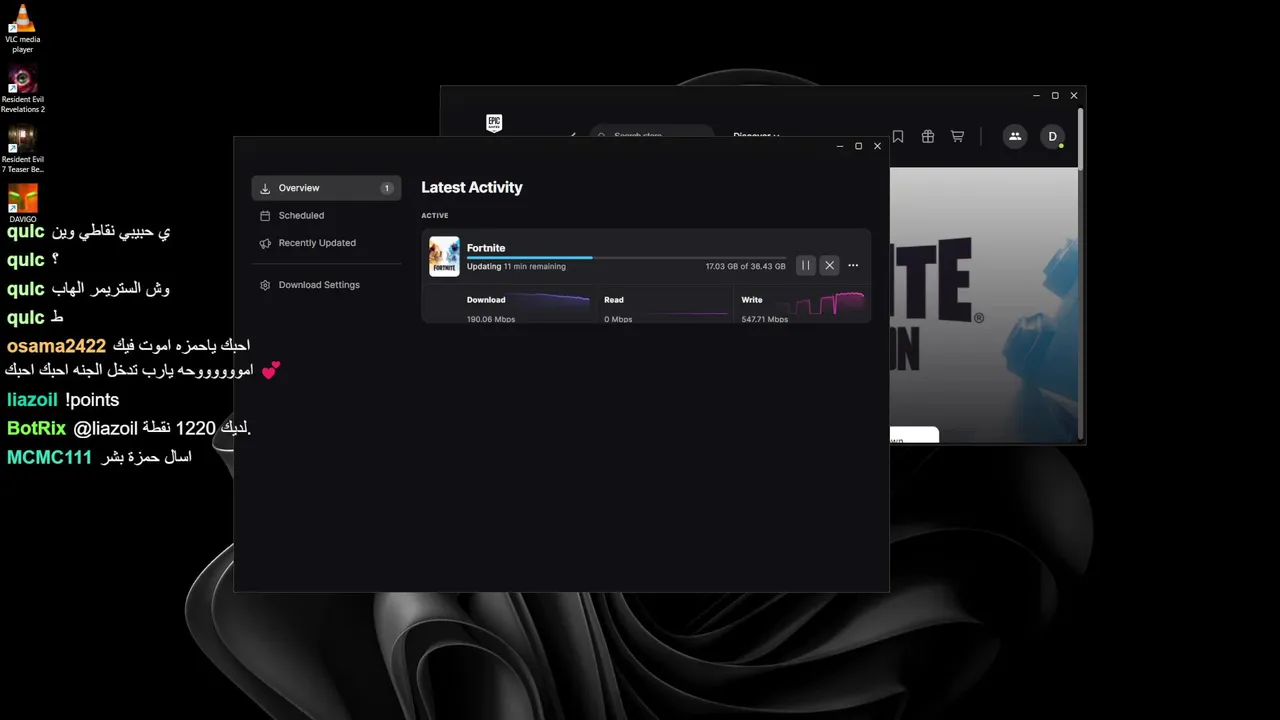This screenshot has width=1280, height=720.
Task: Click the Fortnite update progress bar
Action: click(626, 258)
